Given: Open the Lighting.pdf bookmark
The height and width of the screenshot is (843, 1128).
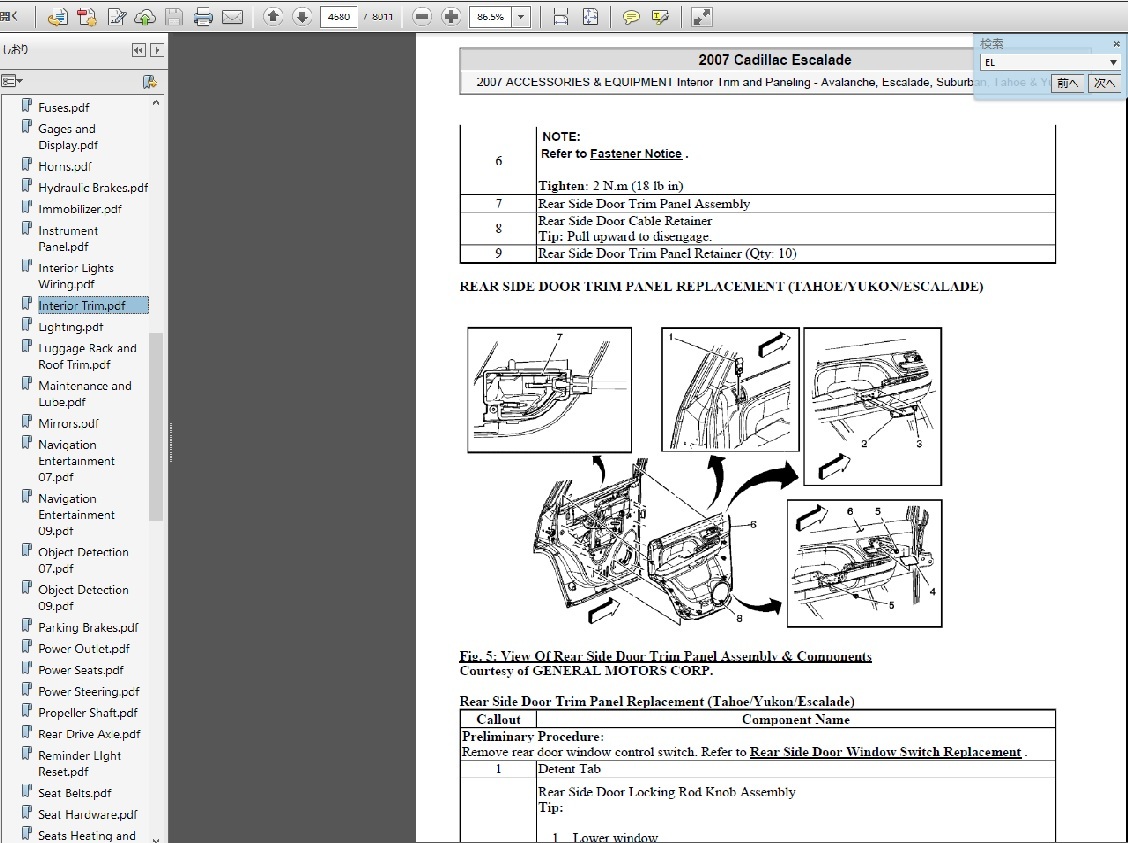Looking at the screenshot, I should point(70,327).
